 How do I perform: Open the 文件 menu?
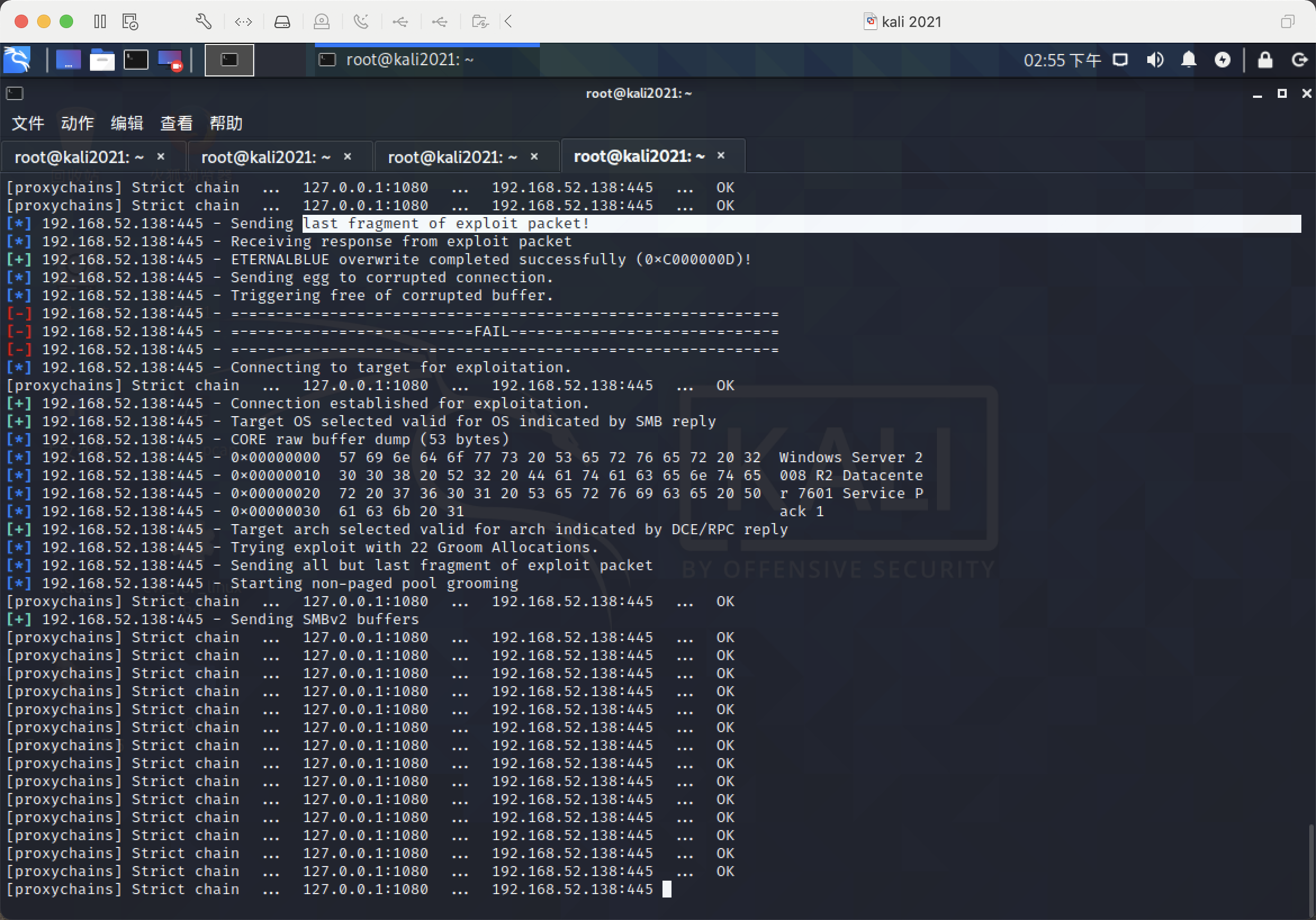coord(28,123)
